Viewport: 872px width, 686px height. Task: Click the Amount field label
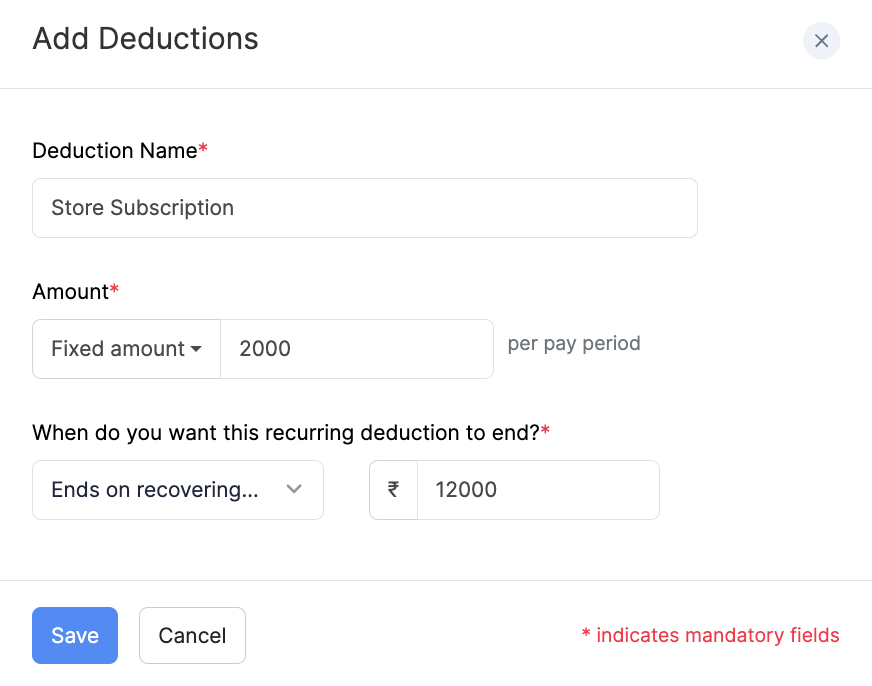pos(68,291)
